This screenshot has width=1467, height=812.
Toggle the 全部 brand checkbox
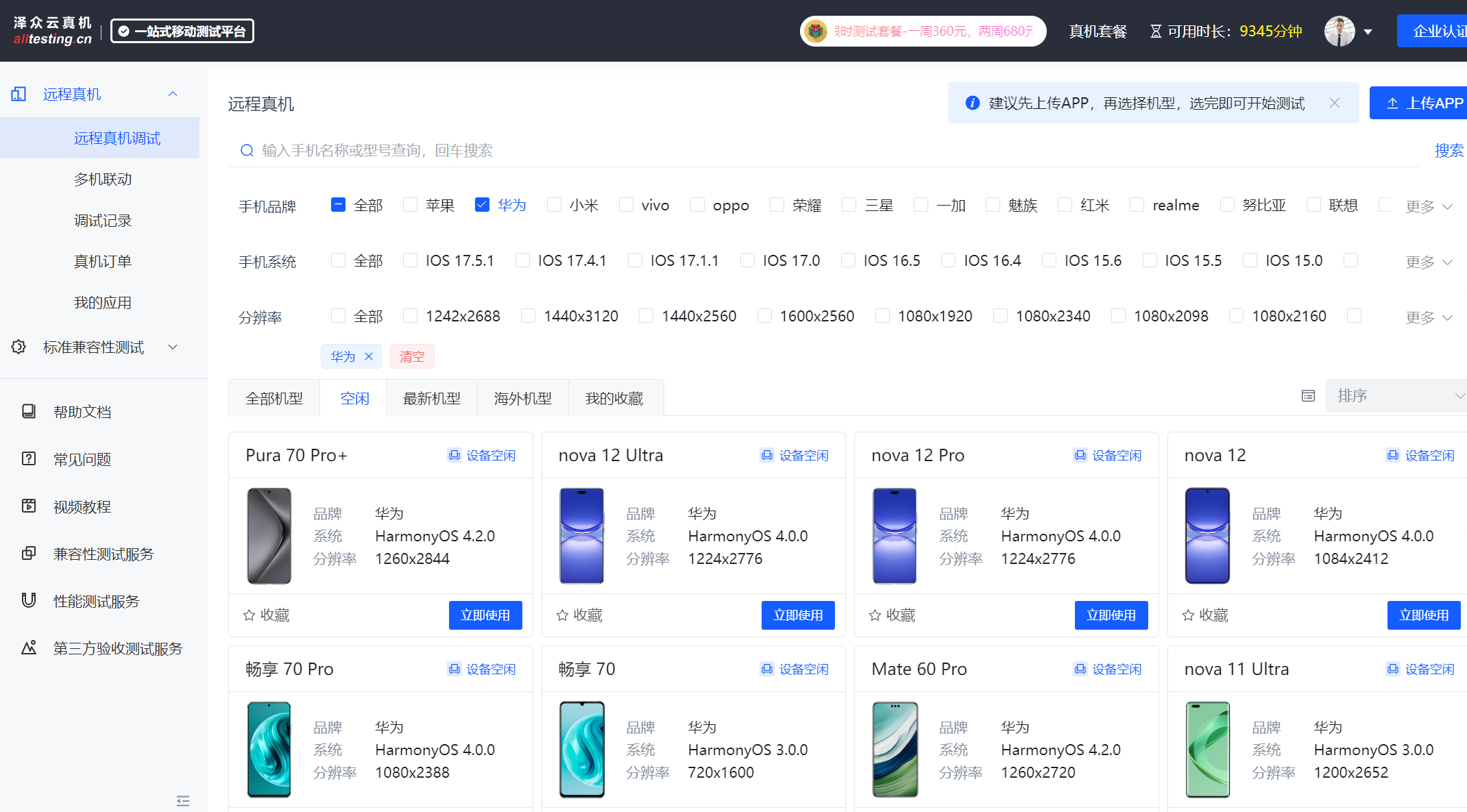(338, 205)
